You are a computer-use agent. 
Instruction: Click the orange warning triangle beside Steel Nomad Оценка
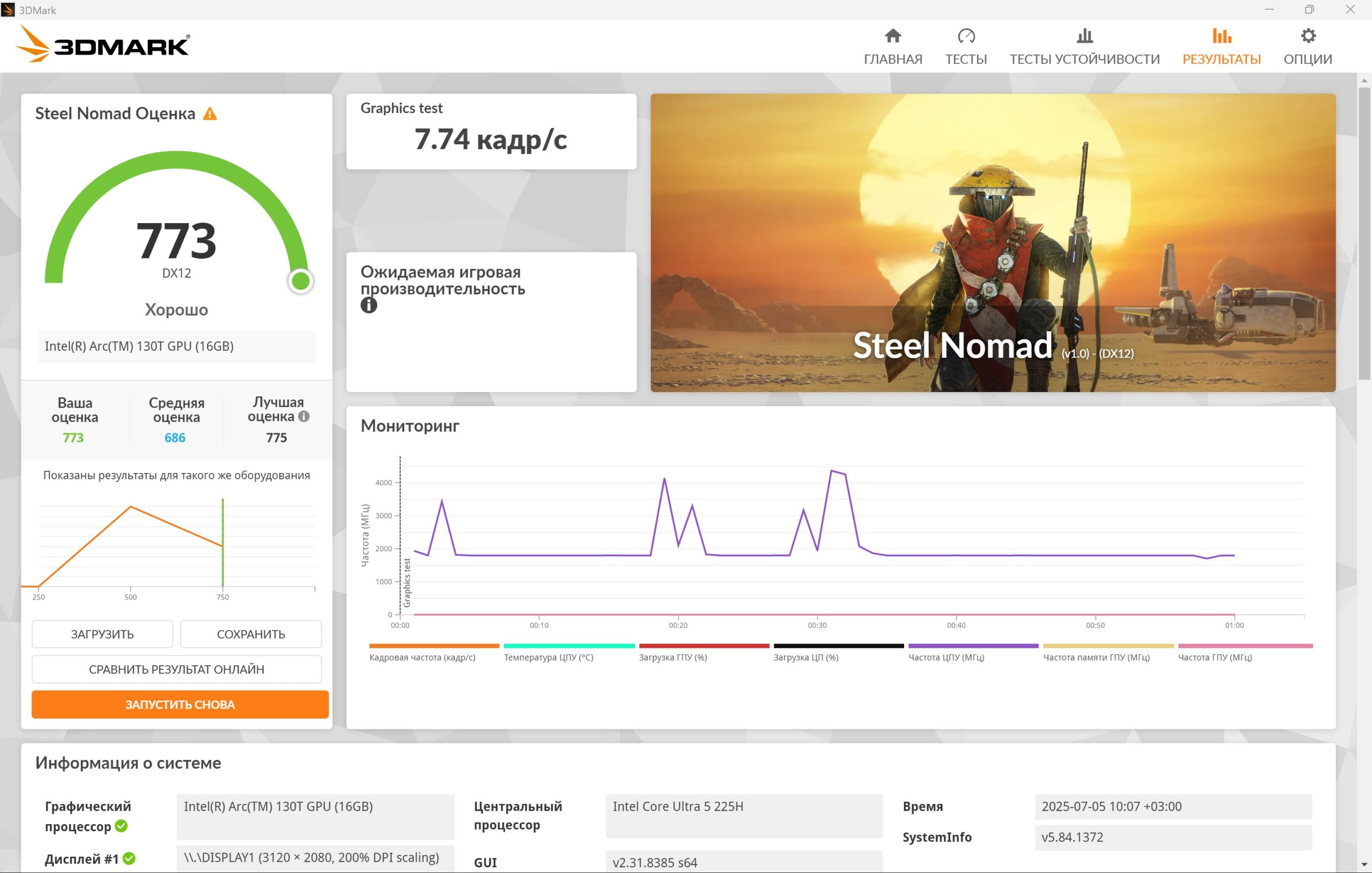210,114
